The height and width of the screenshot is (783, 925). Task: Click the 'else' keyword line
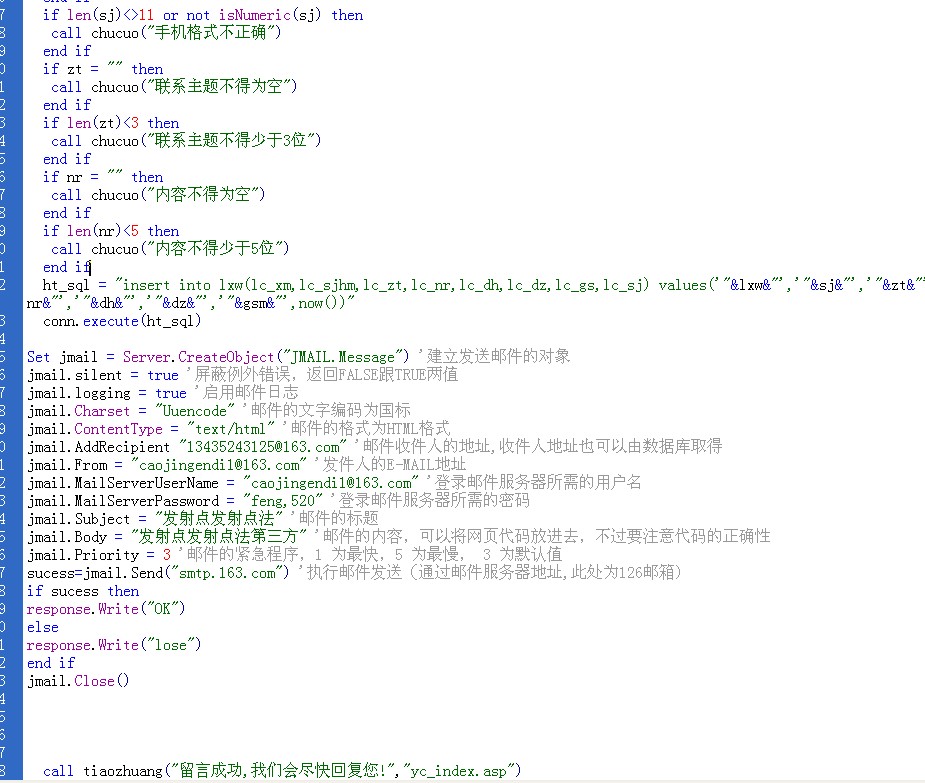tap(42, 627)
